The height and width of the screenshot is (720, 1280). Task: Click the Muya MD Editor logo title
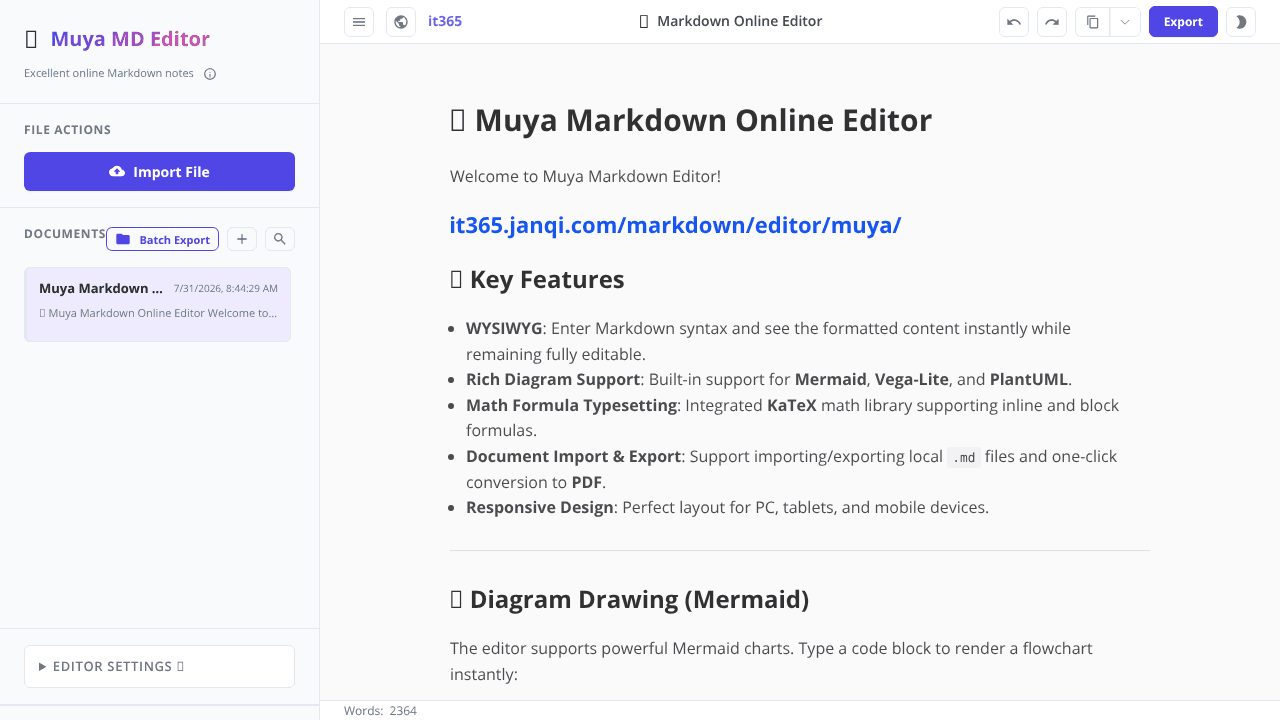click(130, 39)
